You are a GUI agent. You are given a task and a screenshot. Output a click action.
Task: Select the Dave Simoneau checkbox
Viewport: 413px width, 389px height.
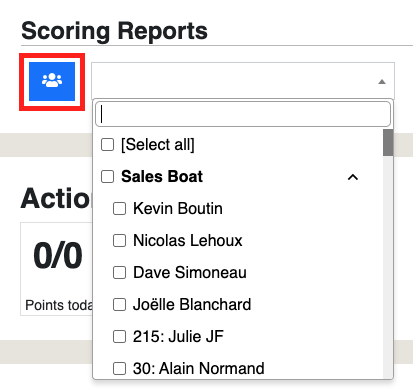(119, 273)
